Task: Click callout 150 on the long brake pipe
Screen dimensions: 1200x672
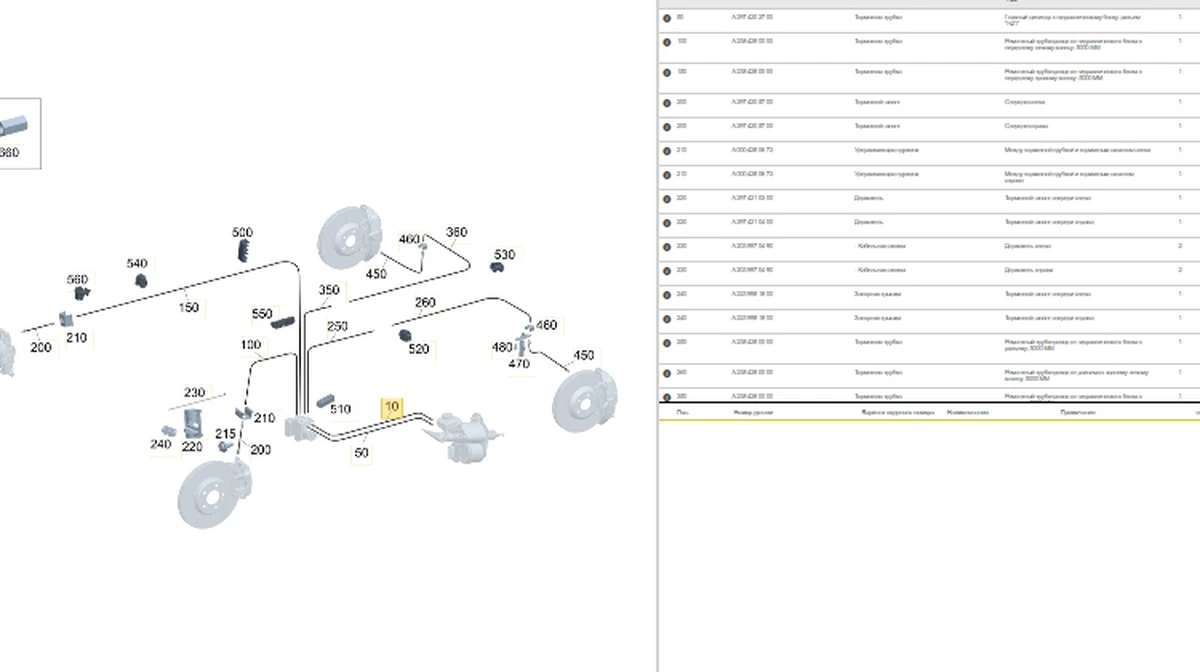Action: click(x=188, y=308)
